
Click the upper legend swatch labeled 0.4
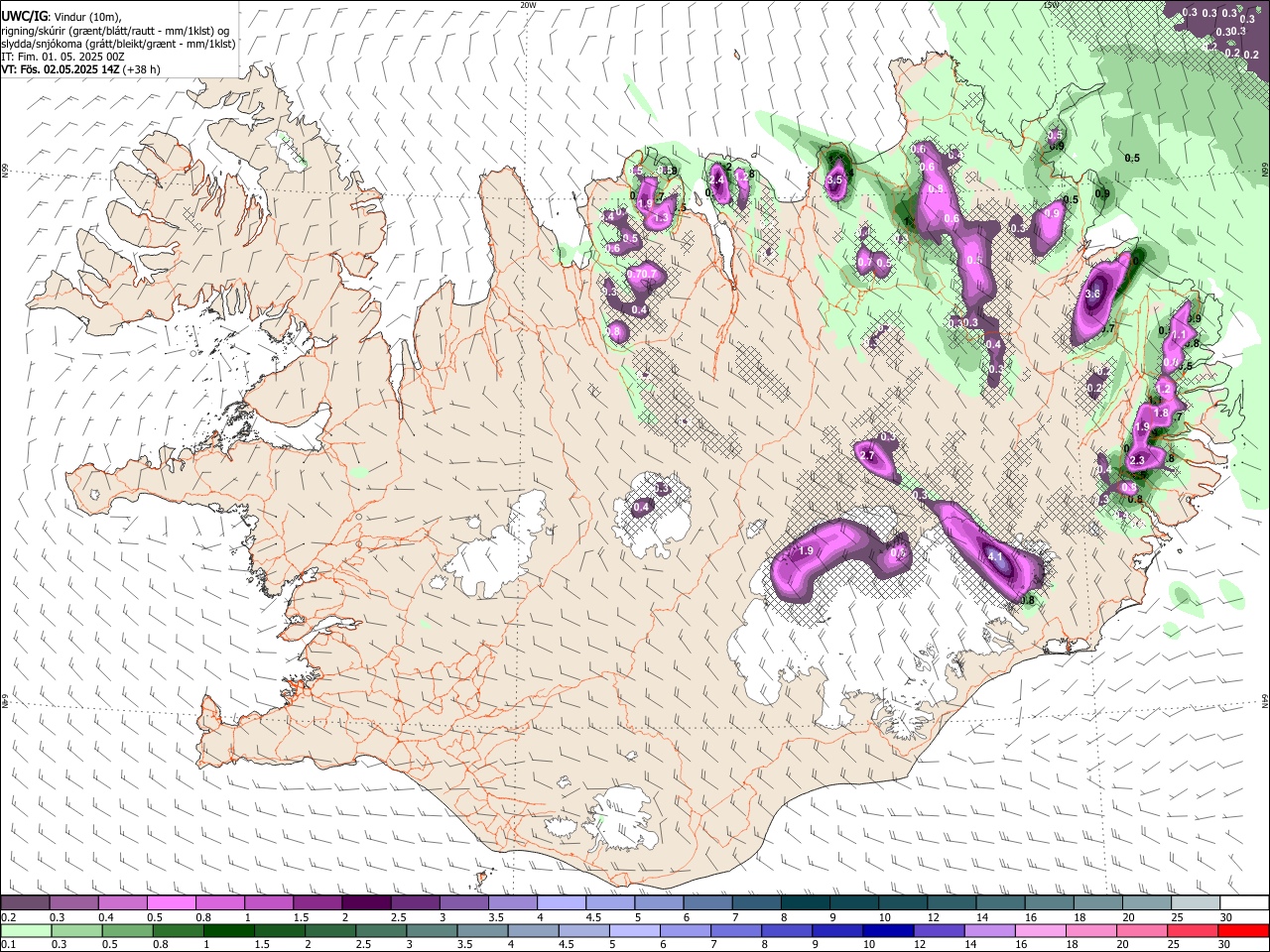[x=122, y=902]
